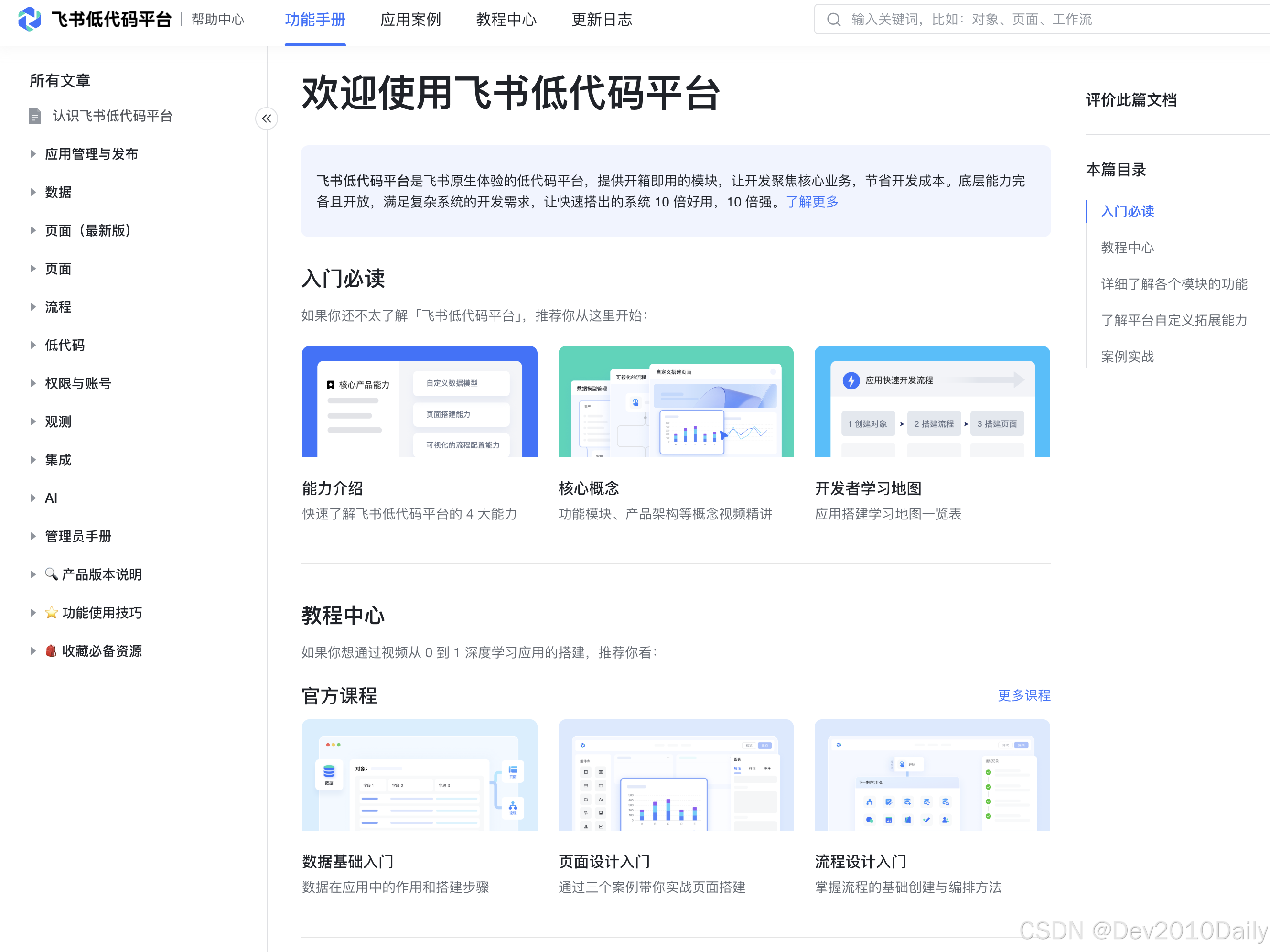Jump to 案例实战 in table of contents

[1127, 357]
